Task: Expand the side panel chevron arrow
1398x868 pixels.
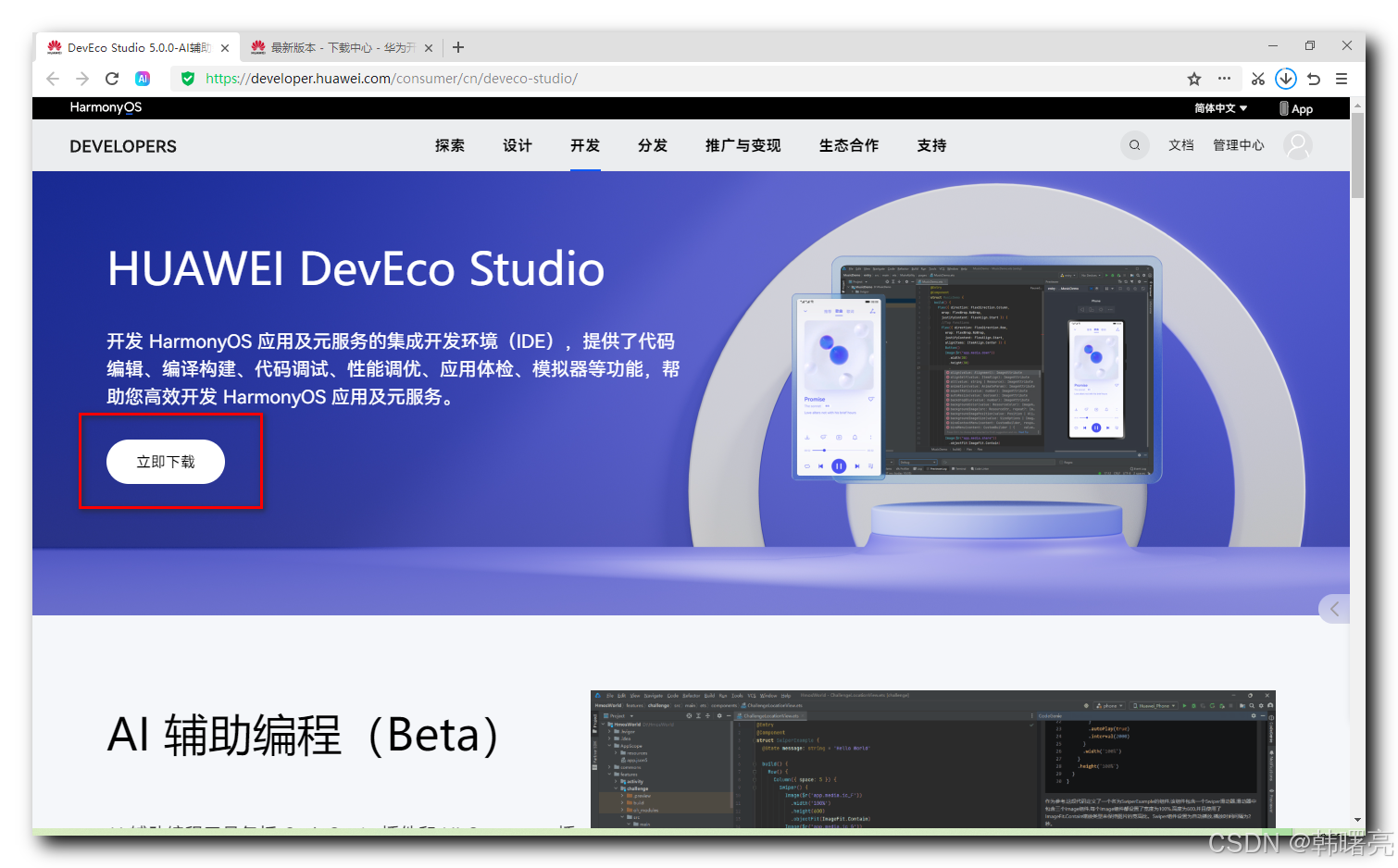Action: (1334, 609)
